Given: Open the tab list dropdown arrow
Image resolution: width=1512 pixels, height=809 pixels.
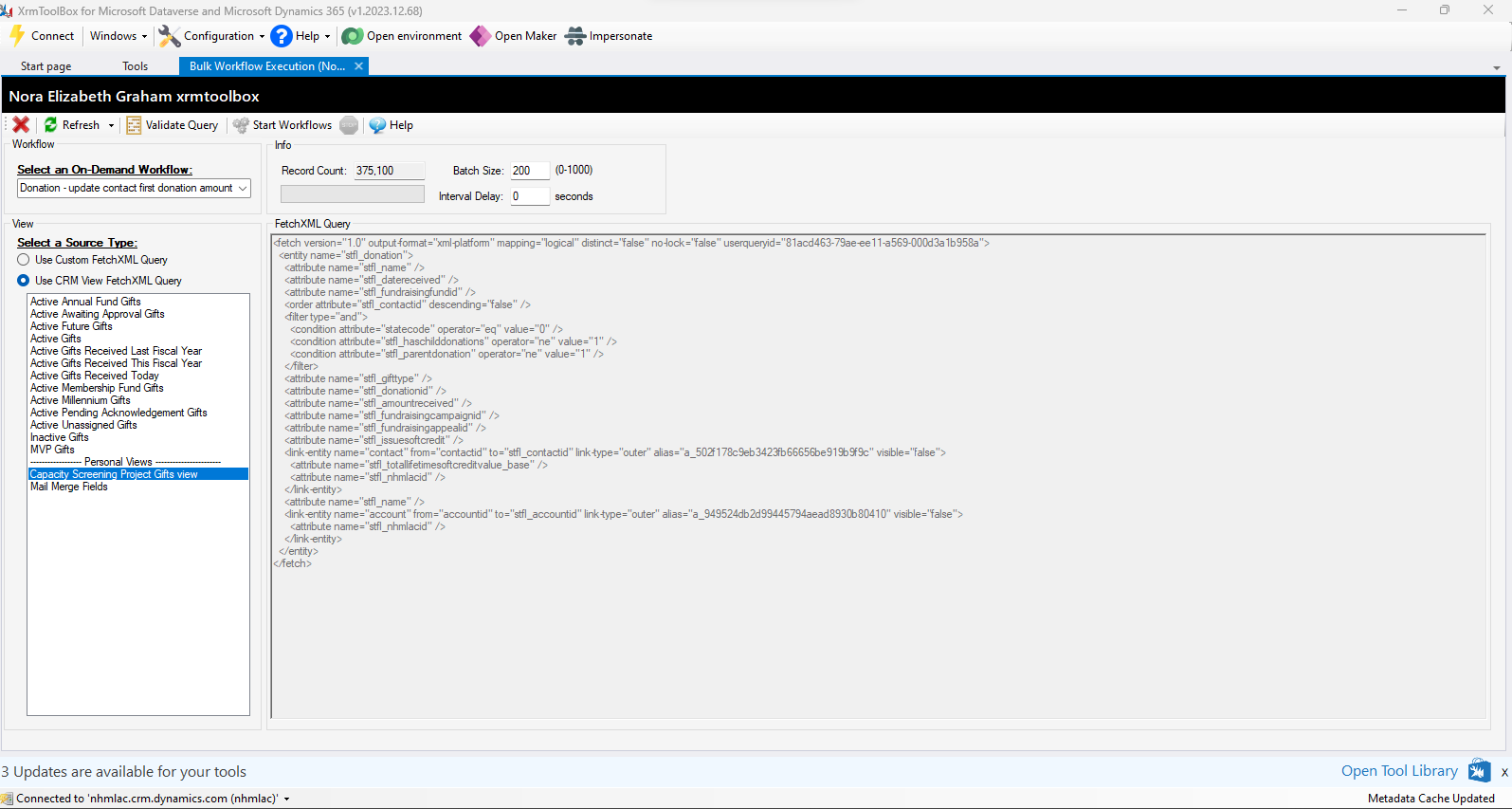Looking at the screenshot, I should pyautogui.click(x=1497, y=67).
